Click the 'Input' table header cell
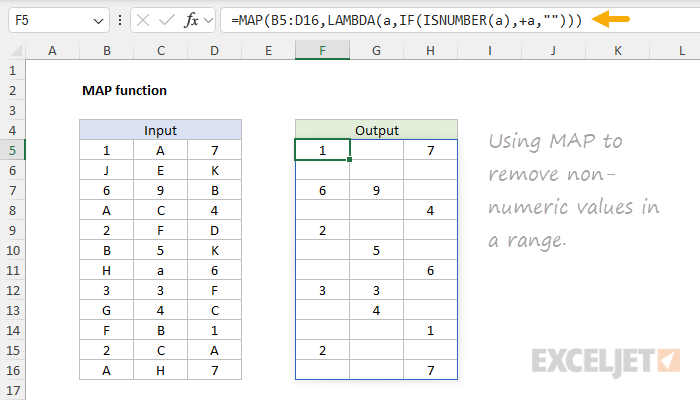 pyautogui.click(x=161, y=130)
